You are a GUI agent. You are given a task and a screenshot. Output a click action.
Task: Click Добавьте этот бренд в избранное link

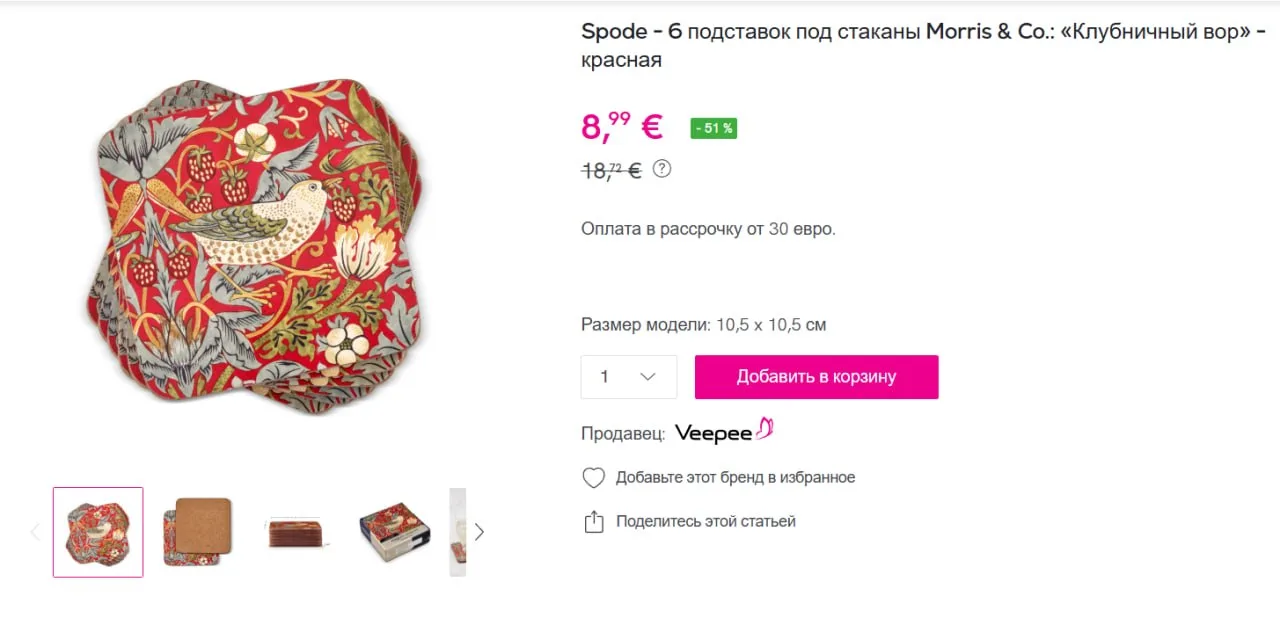[x=736, y=478]
